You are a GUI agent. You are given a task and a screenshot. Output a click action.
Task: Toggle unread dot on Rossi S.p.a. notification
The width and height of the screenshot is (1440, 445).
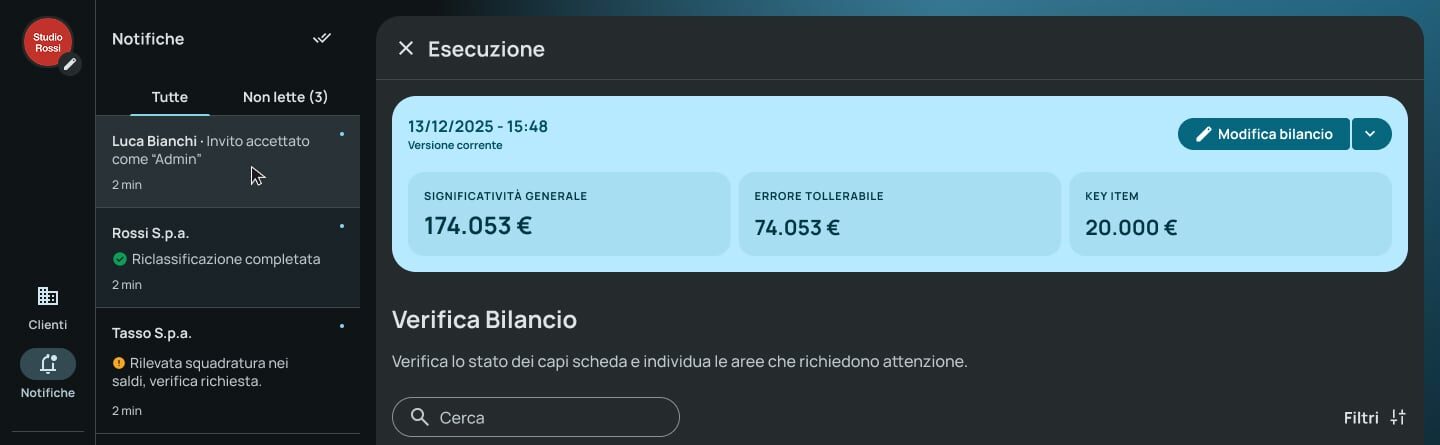pos(342,226)
